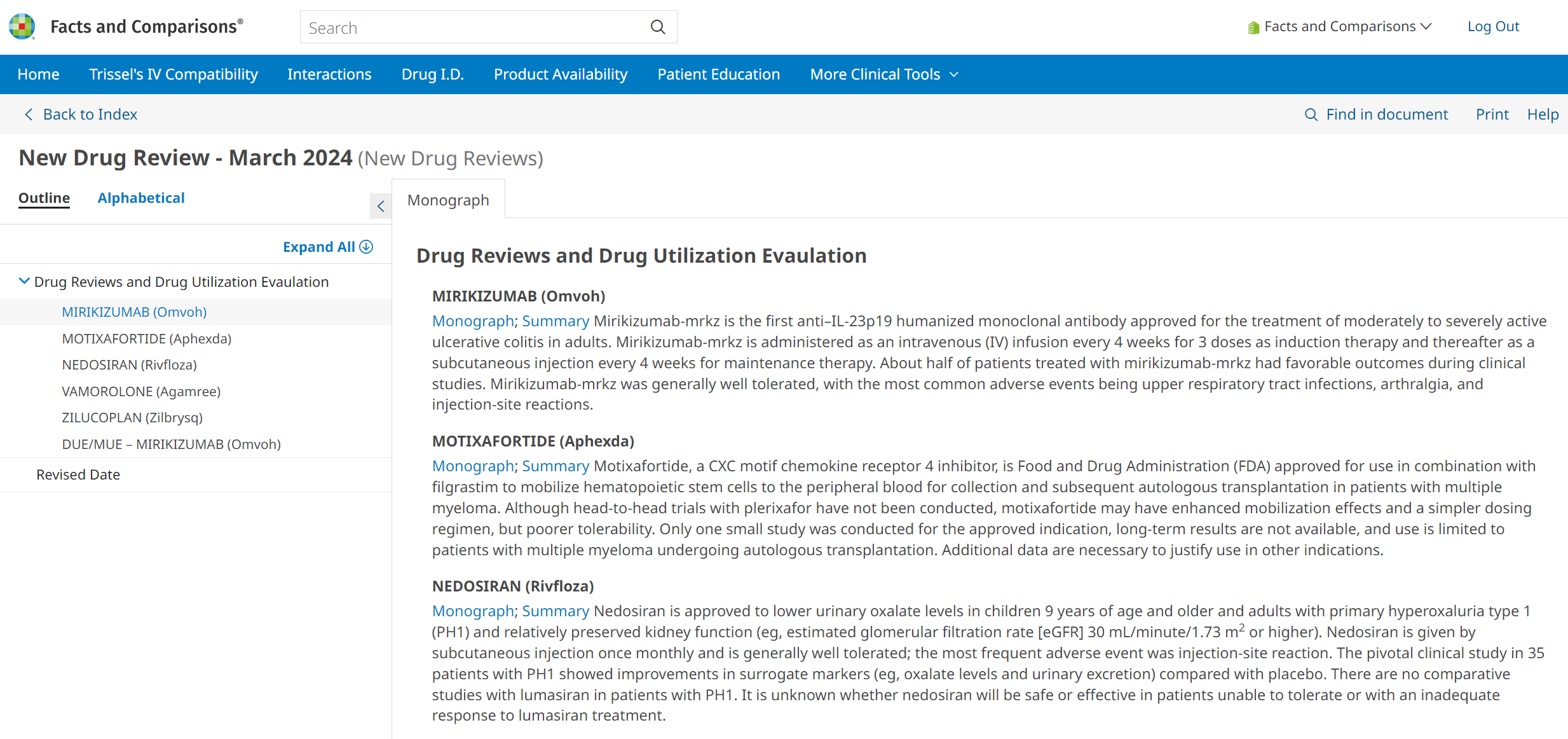Screen dimensions: 1568x739
Task: Open the More Clinical Tools dropdown
Action: [883, 74]
